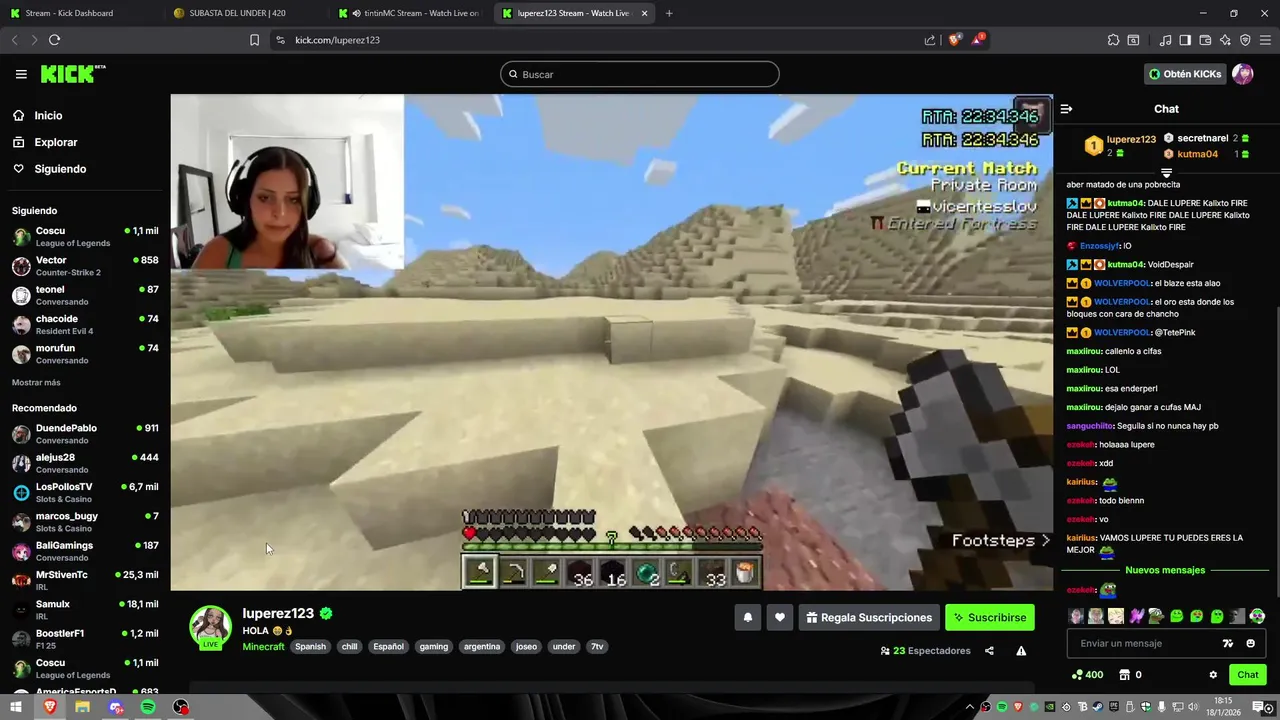Click luperez123 profile picture below video

tap(210, 626)
